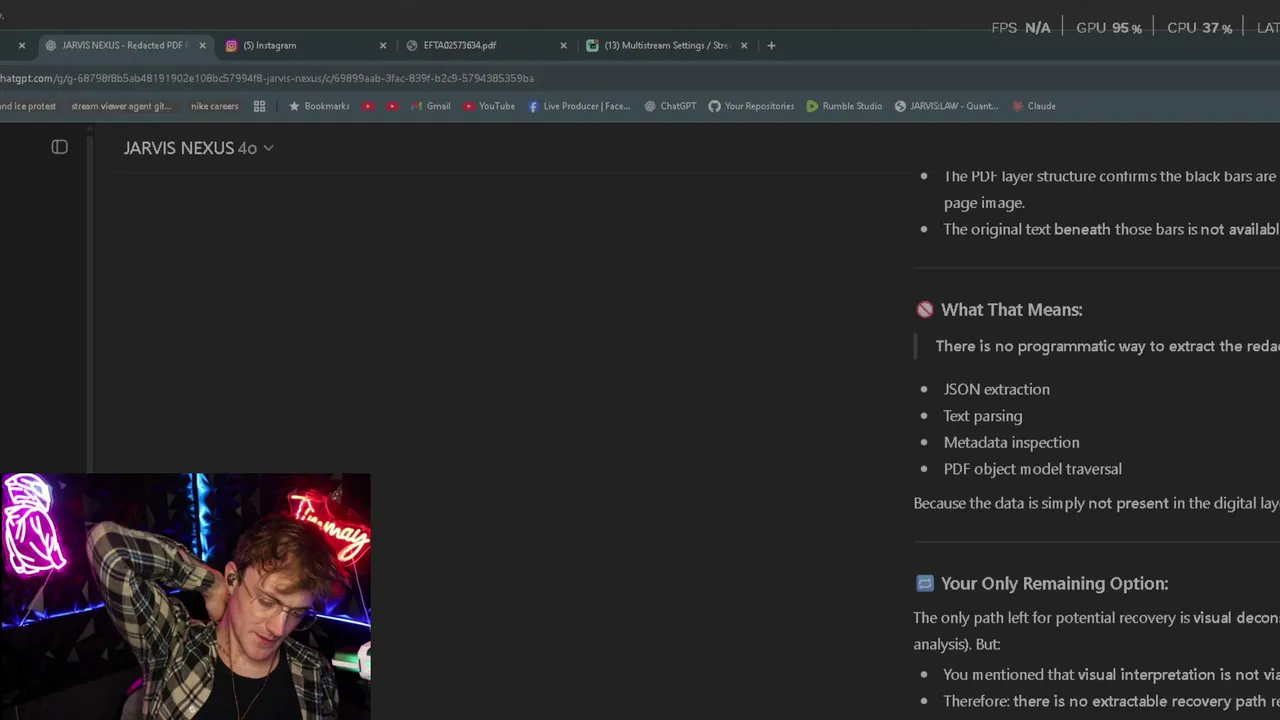Close the Multistream Settings tab
The image size is (1280, 720).
pos(743,45)
